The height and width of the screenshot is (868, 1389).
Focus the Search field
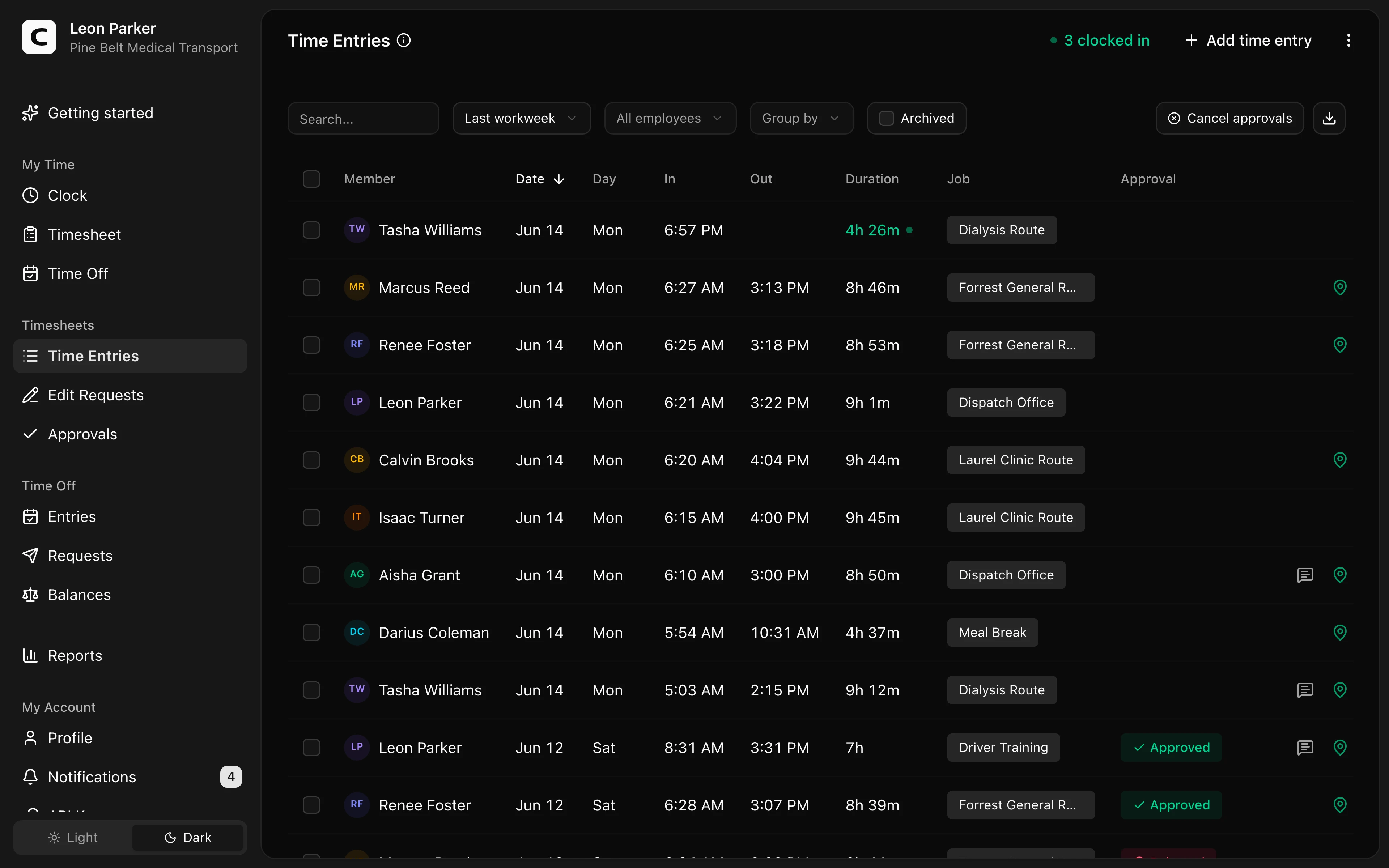click(363, 118)
